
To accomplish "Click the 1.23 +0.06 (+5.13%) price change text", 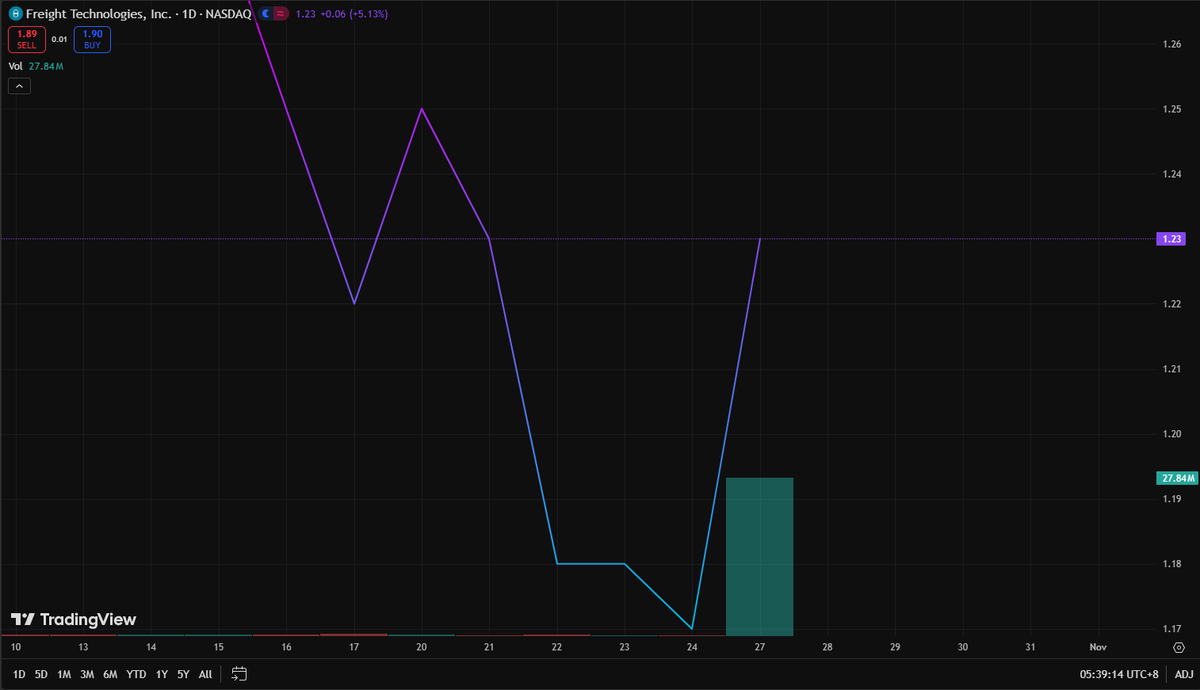I will click(x=342, y=14).
